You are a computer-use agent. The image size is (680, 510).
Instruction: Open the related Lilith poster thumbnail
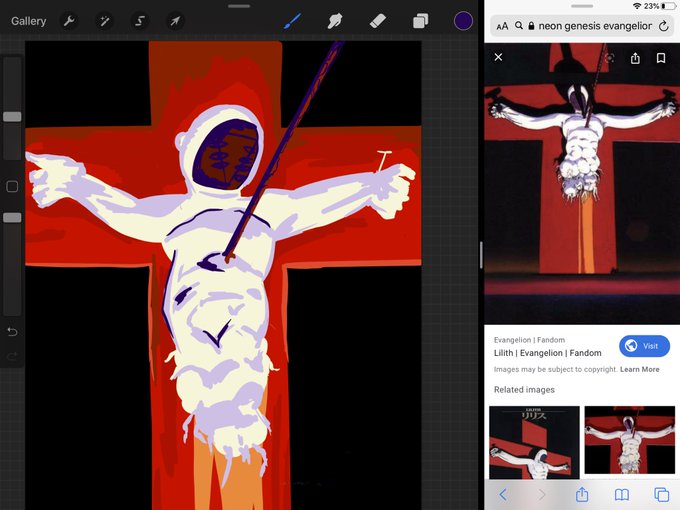click(534, 442)
